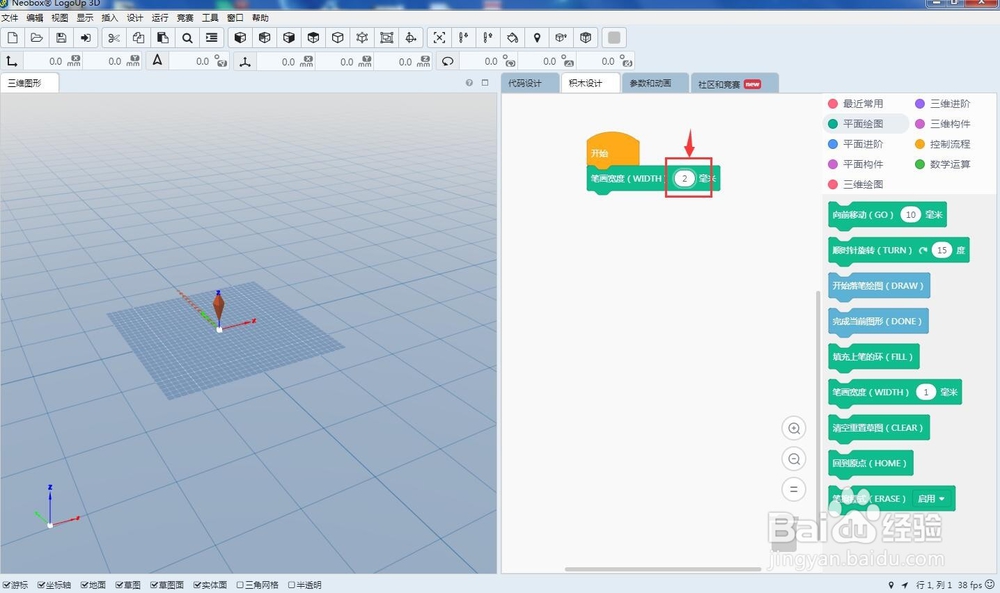Copy using the duplicate pages icon

click(x=138, y=38)
